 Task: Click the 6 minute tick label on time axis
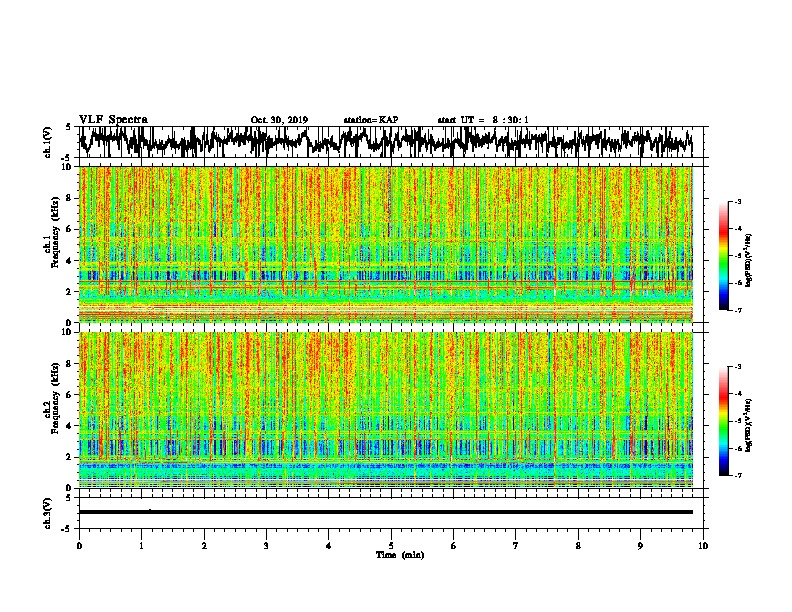coord(454,546)
